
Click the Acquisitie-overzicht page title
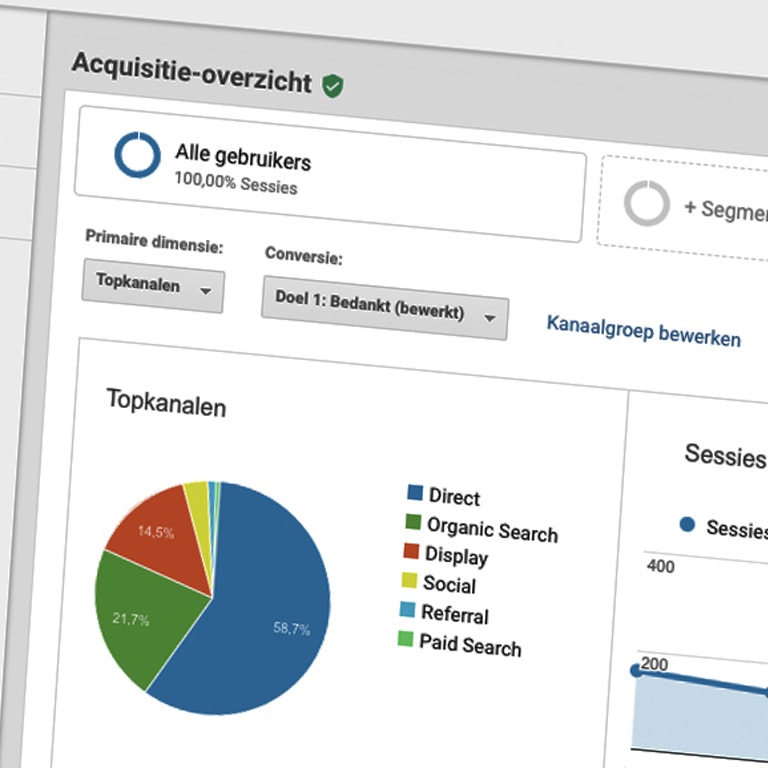[192, 72]
